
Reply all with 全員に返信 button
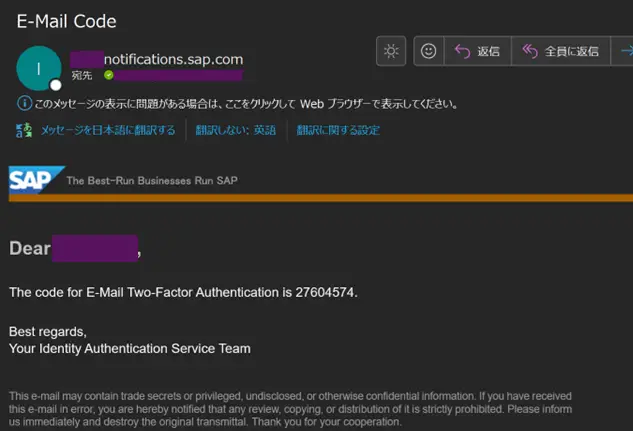[x=561, y=51]
